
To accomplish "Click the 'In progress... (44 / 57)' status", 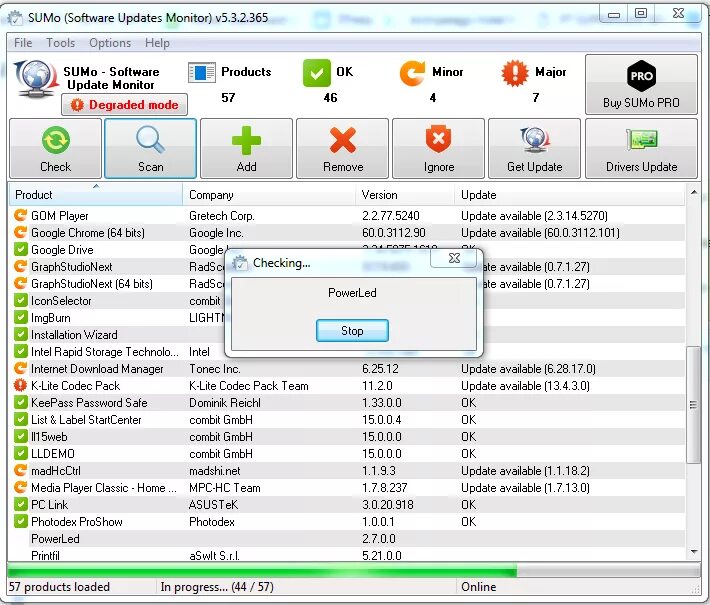I will pos(217,587).
